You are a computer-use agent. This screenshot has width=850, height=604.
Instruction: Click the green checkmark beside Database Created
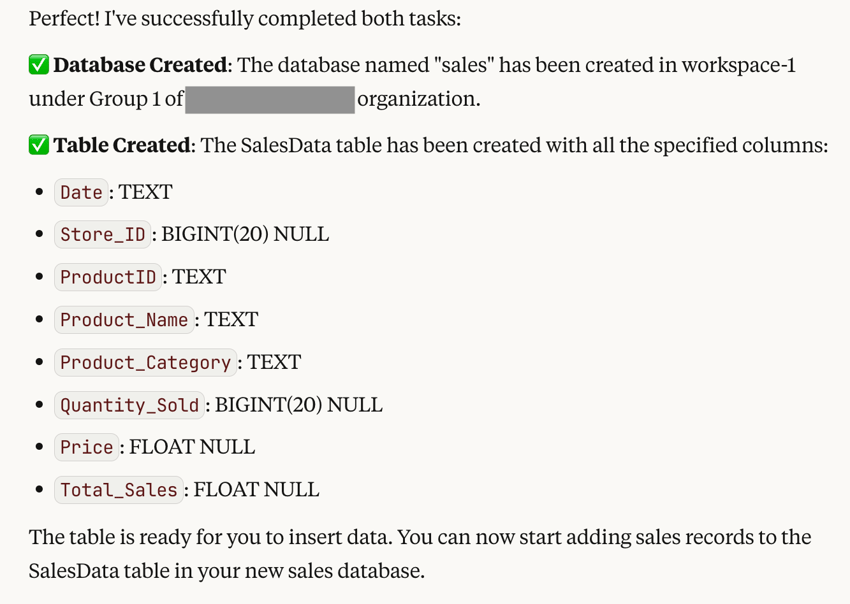coord(39,66)
